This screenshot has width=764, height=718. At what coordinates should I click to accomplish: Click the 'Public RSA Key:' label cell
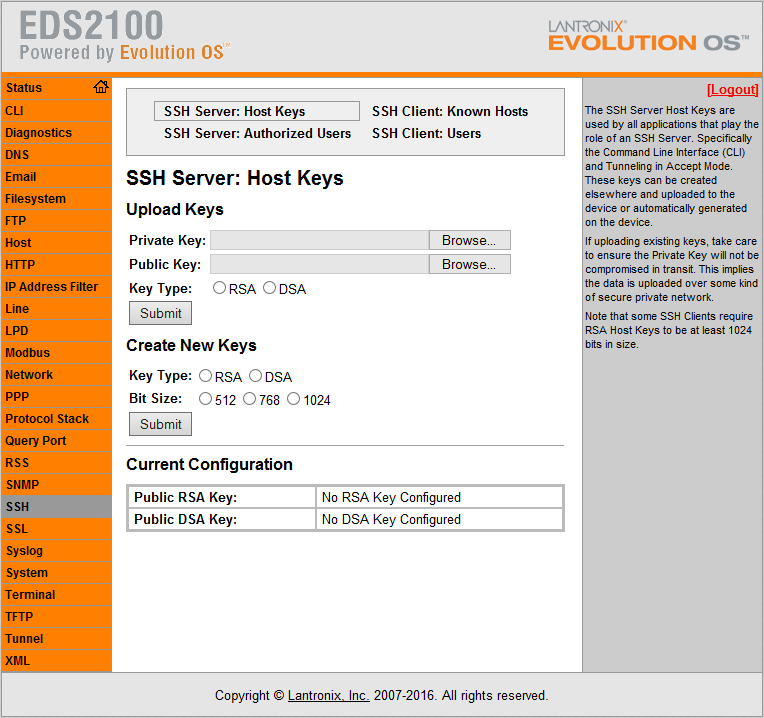tap(222, 497)
